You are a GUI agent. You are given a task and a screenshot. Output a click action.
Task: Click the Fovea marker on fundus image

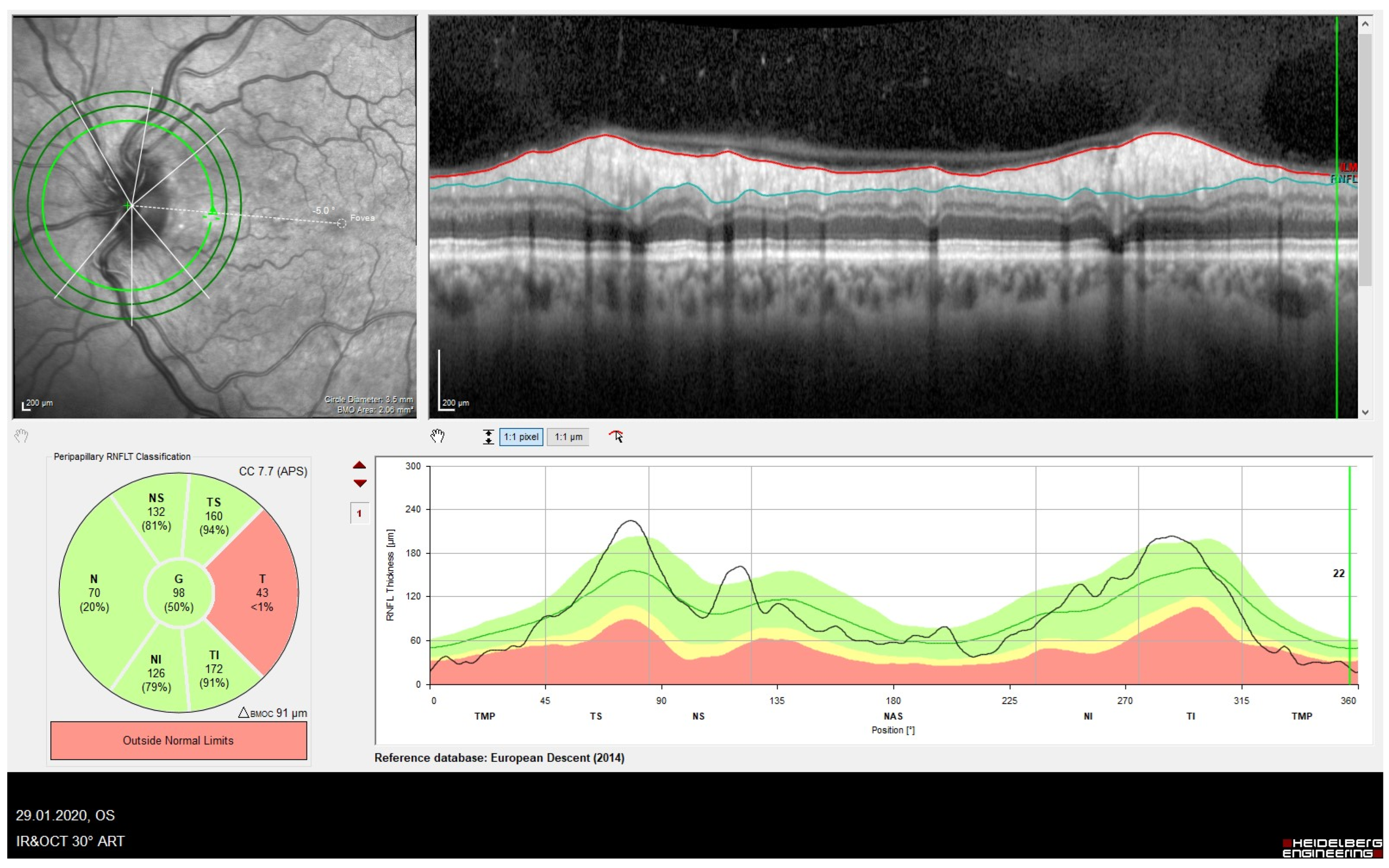[341, 223]
